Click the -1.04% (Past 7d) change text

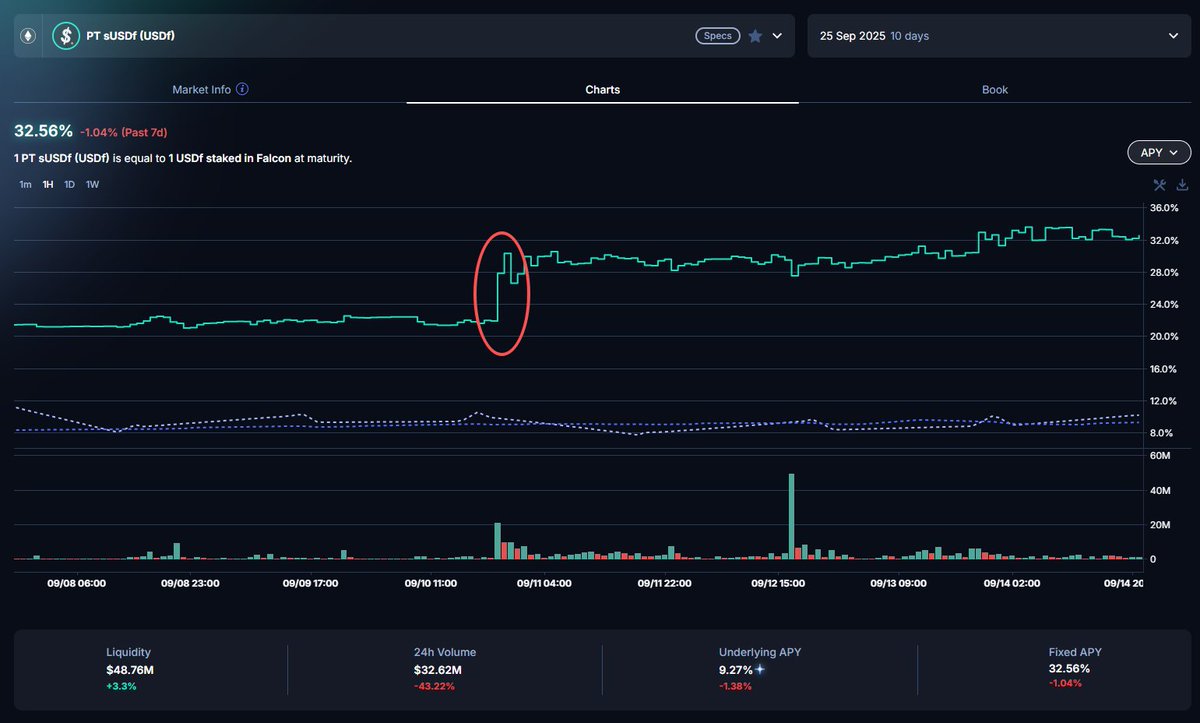123,132
